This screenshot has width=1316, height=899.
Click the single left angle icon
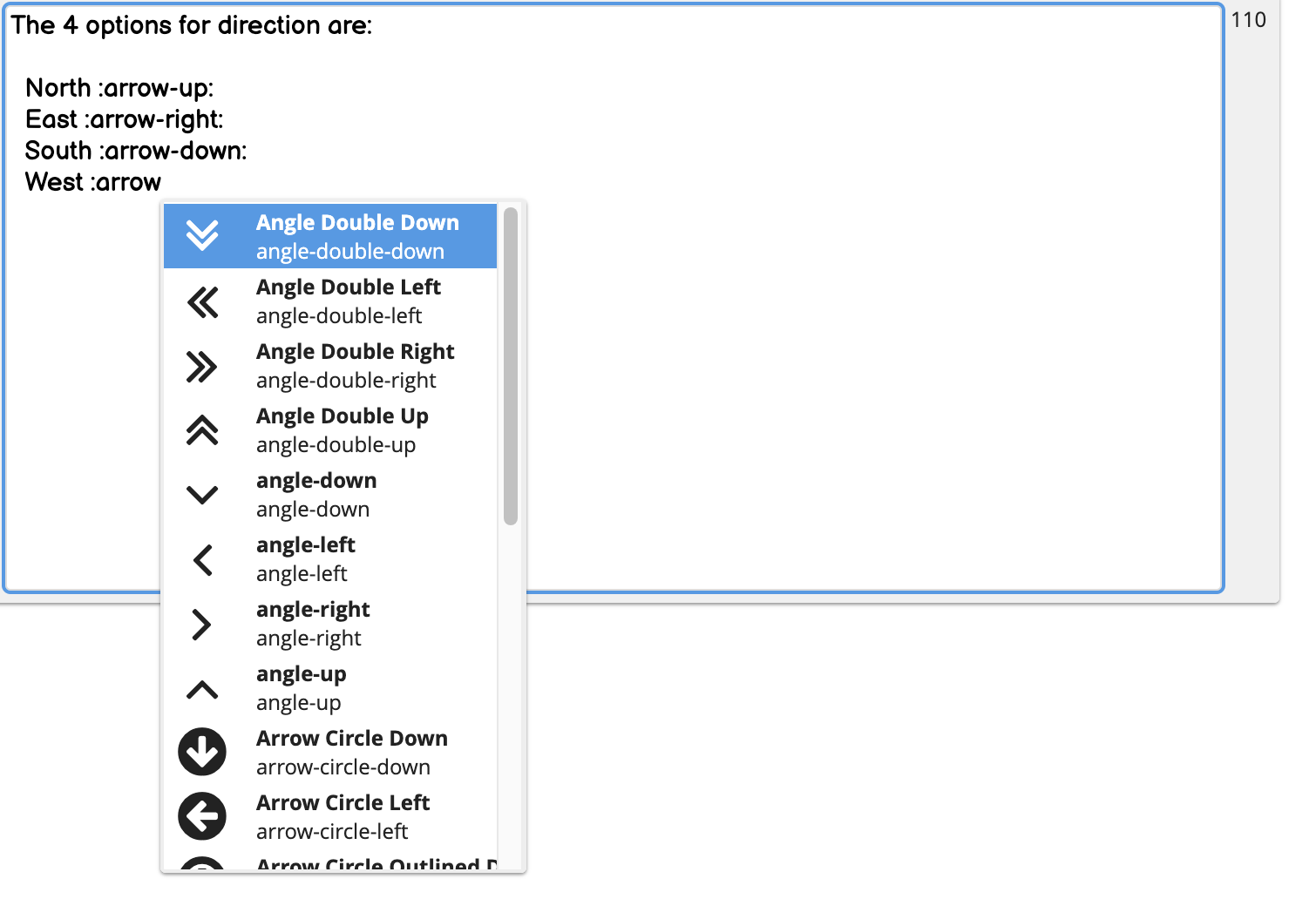click(202, 559)
